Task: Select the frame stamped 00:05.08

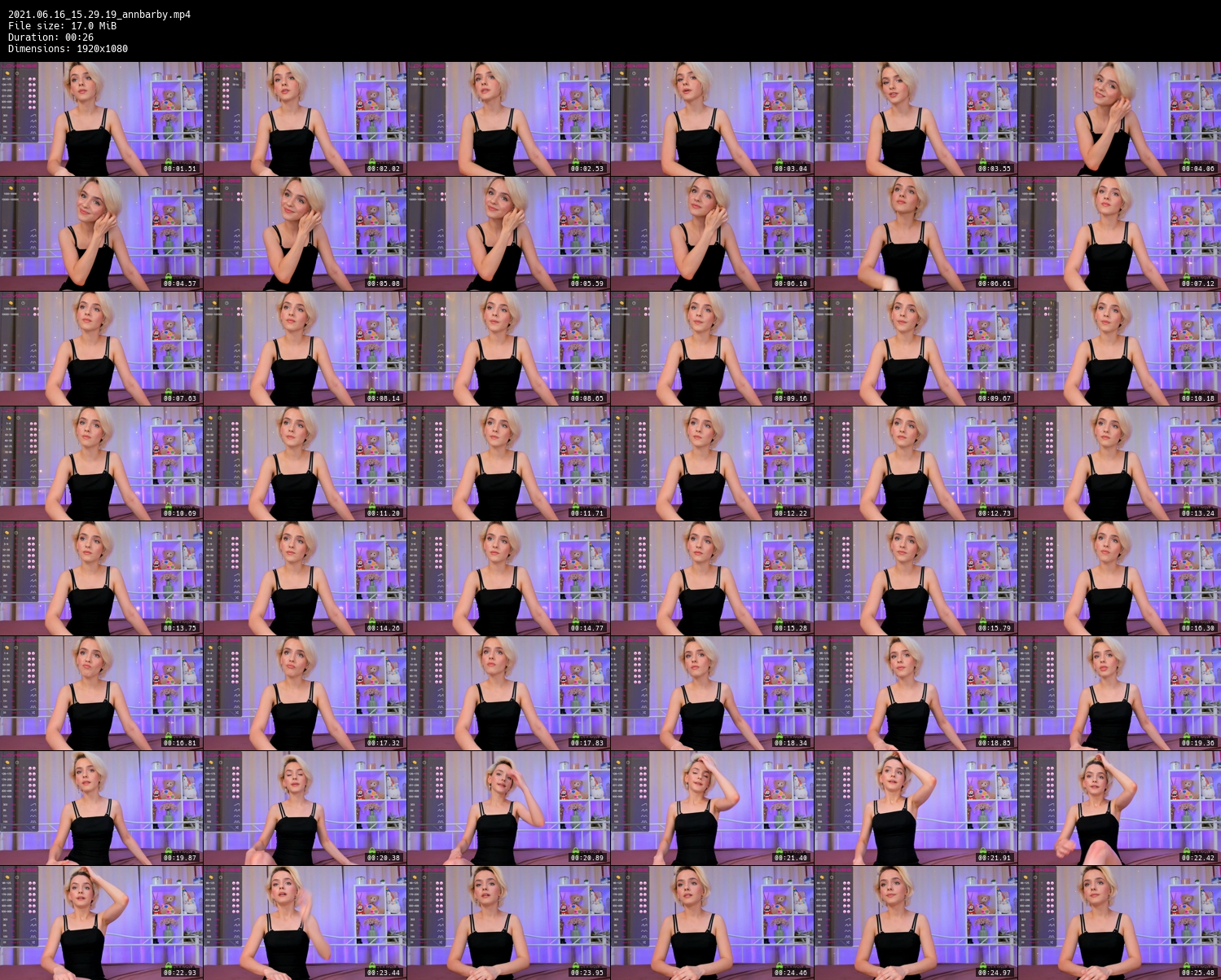Action: 305,234
